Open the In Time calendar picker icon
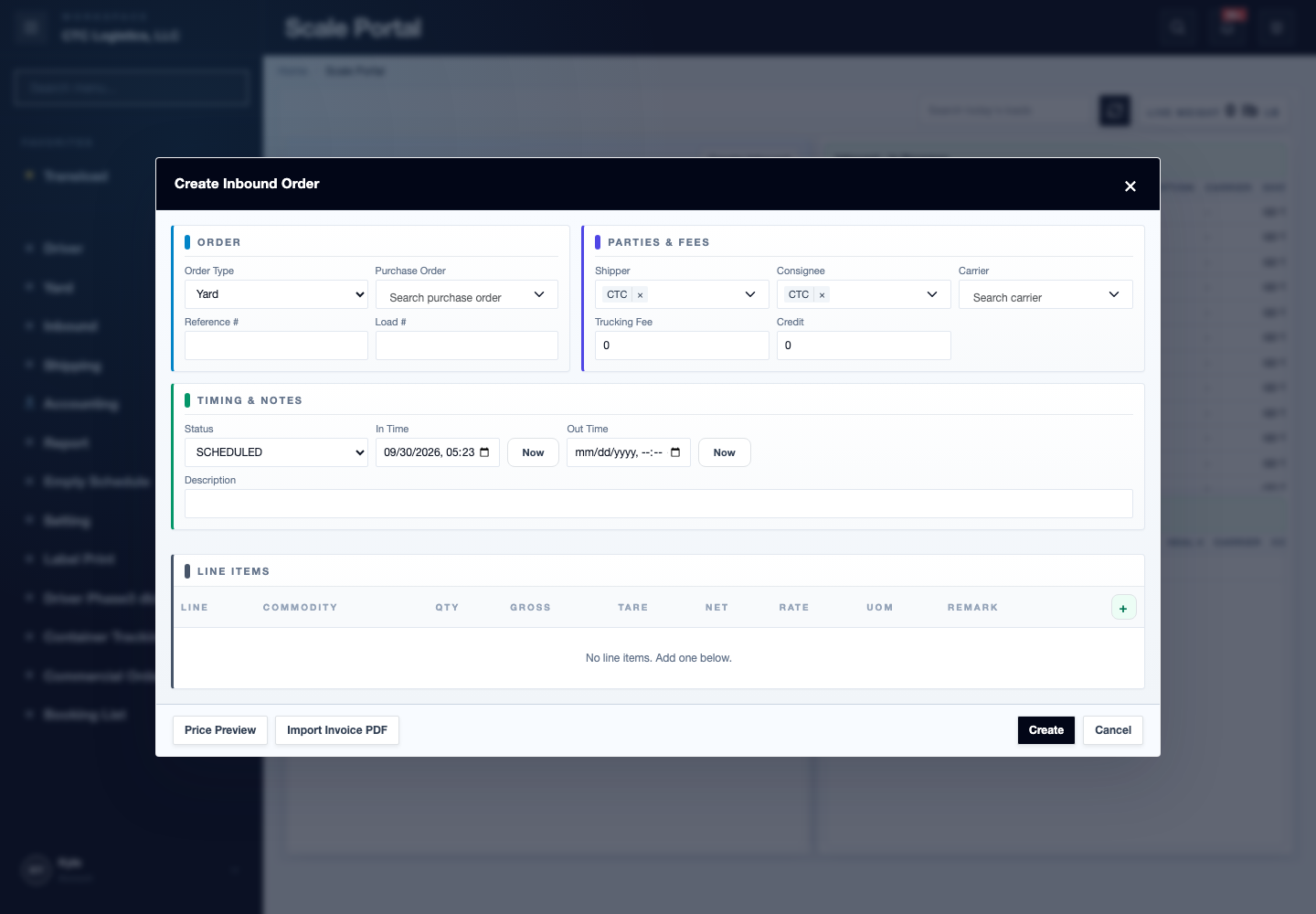This screenshot has width=1316, height=914. pyautogui.click(x=484, y=452)
